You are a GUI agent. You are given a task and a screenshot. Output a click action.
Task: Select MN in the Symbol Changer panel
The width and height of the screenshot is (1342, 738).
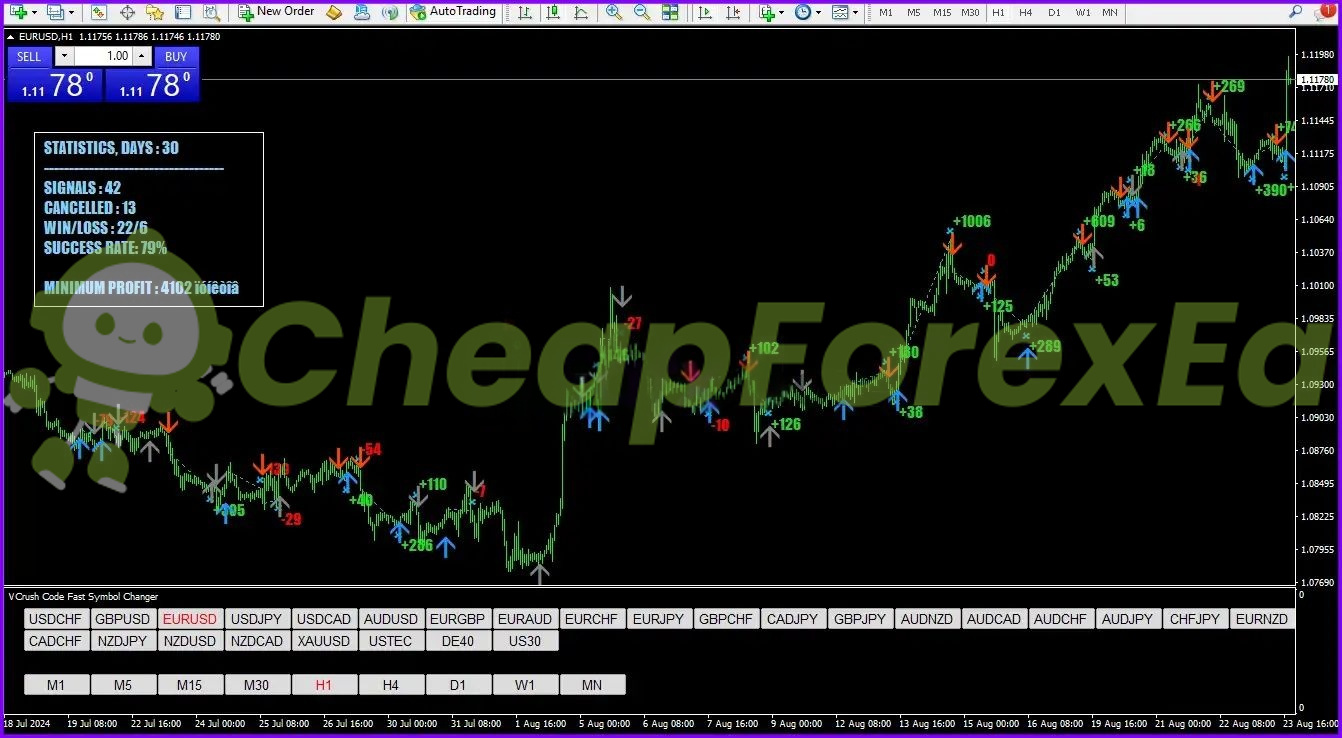pos(592,685)
